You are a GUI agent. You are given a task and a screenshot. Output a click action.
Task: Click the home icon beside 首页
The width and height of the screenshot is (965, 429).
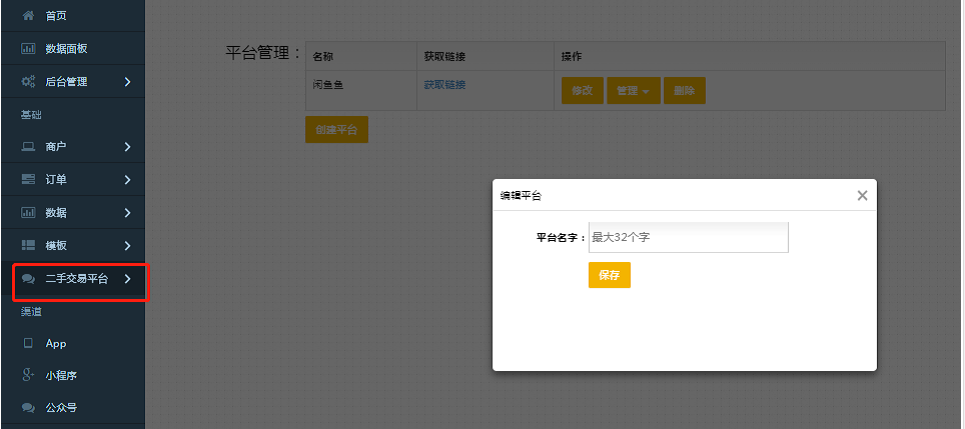(x=28, y=16)
